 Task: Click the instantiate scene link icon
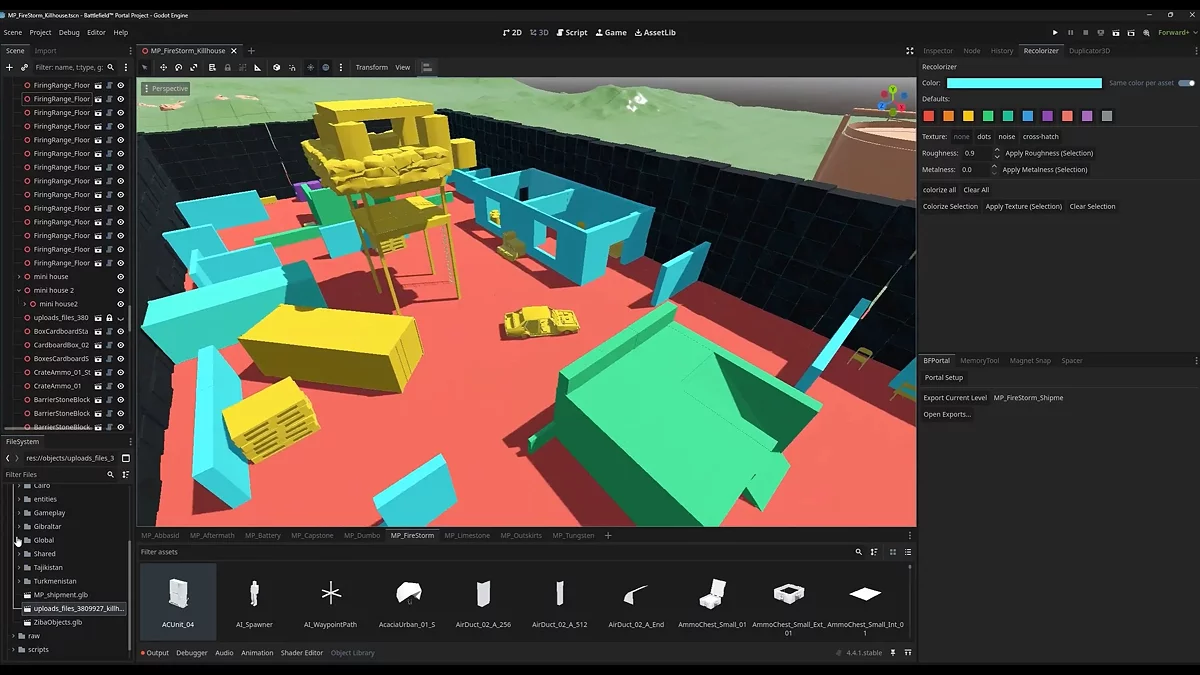coord(23,67)
